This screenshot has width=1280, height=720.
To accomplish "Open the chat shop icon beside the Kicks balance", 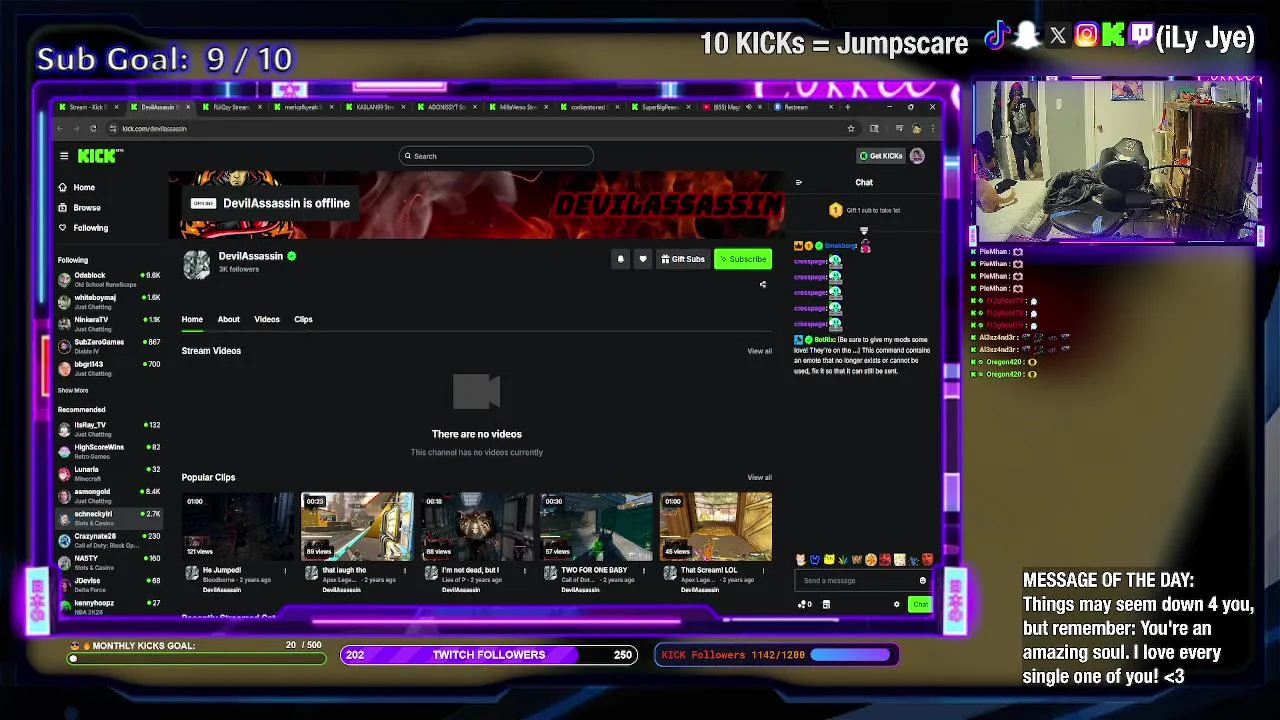I will click(826, 604).
